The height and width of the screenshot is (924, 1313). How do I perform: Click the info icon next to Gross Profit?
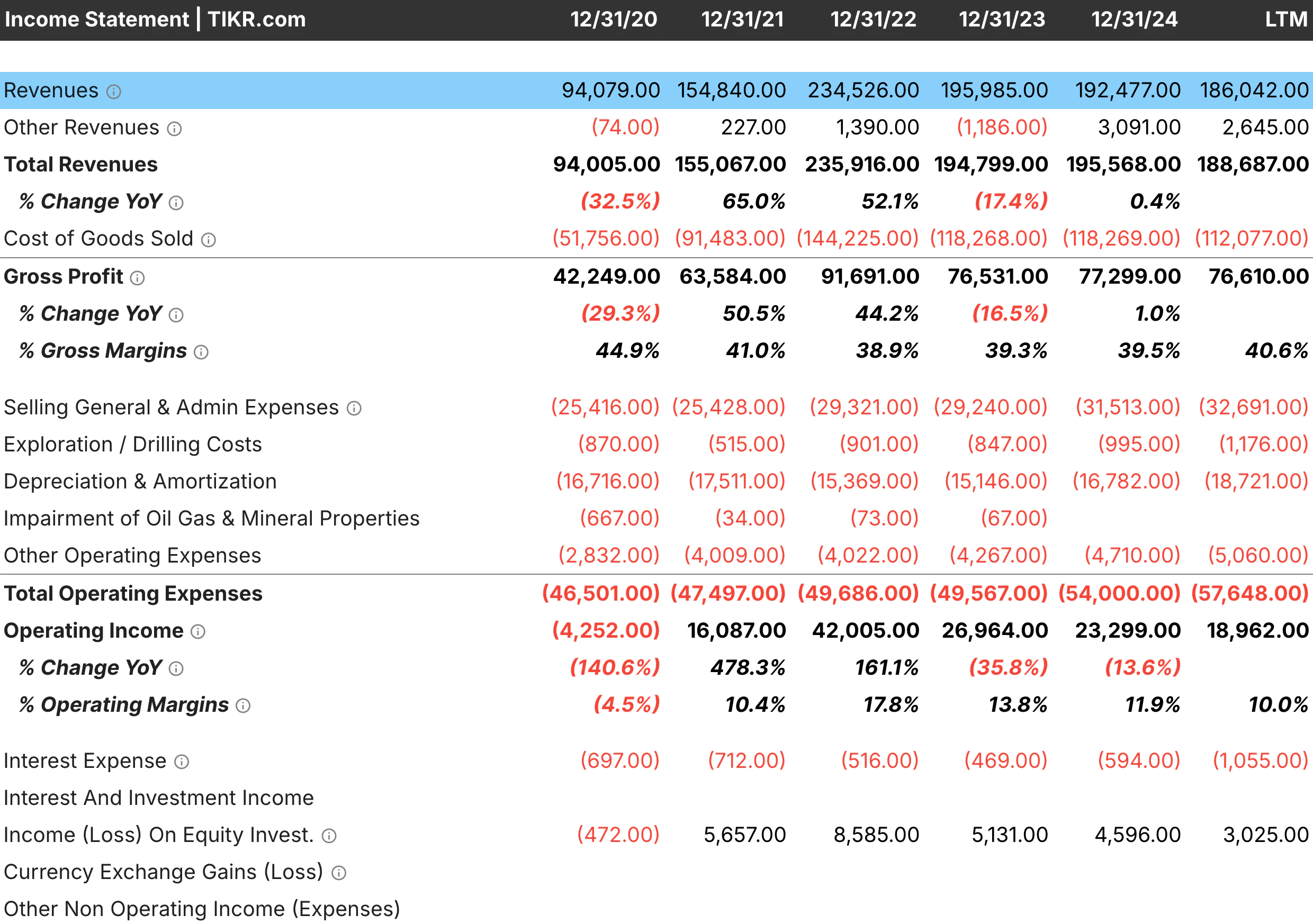[x=137, y=277]
